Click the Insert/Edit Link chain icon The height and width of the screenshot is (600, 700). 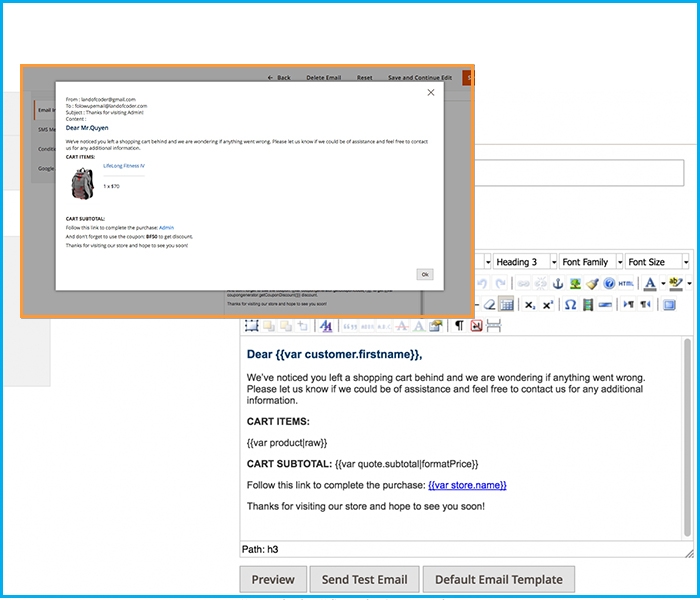click(x=523, y=283)
